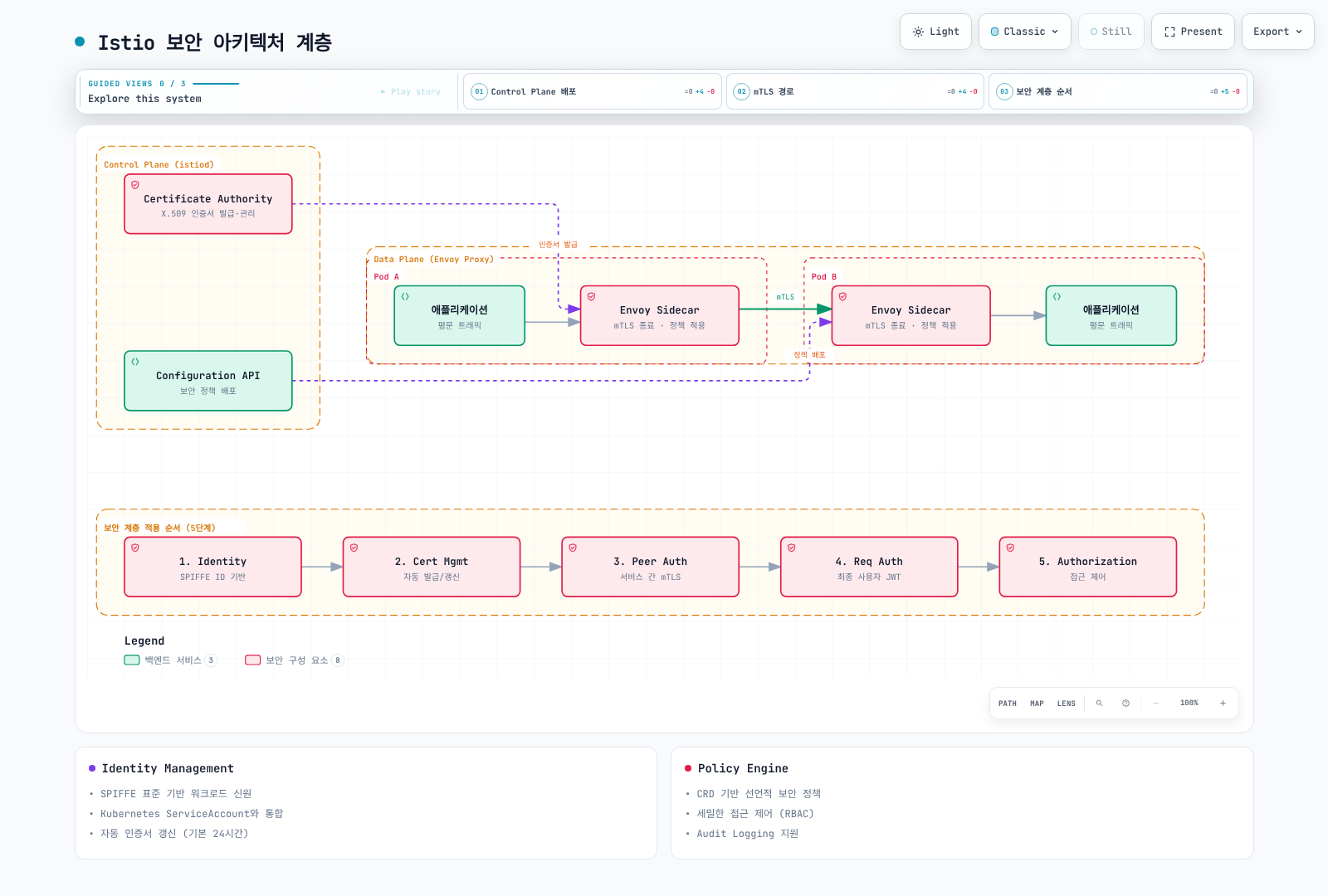Viewport: 1328px width, 896px height.
Task: Click shield icon on 5. Authorization node
Action: (1010, 548)
